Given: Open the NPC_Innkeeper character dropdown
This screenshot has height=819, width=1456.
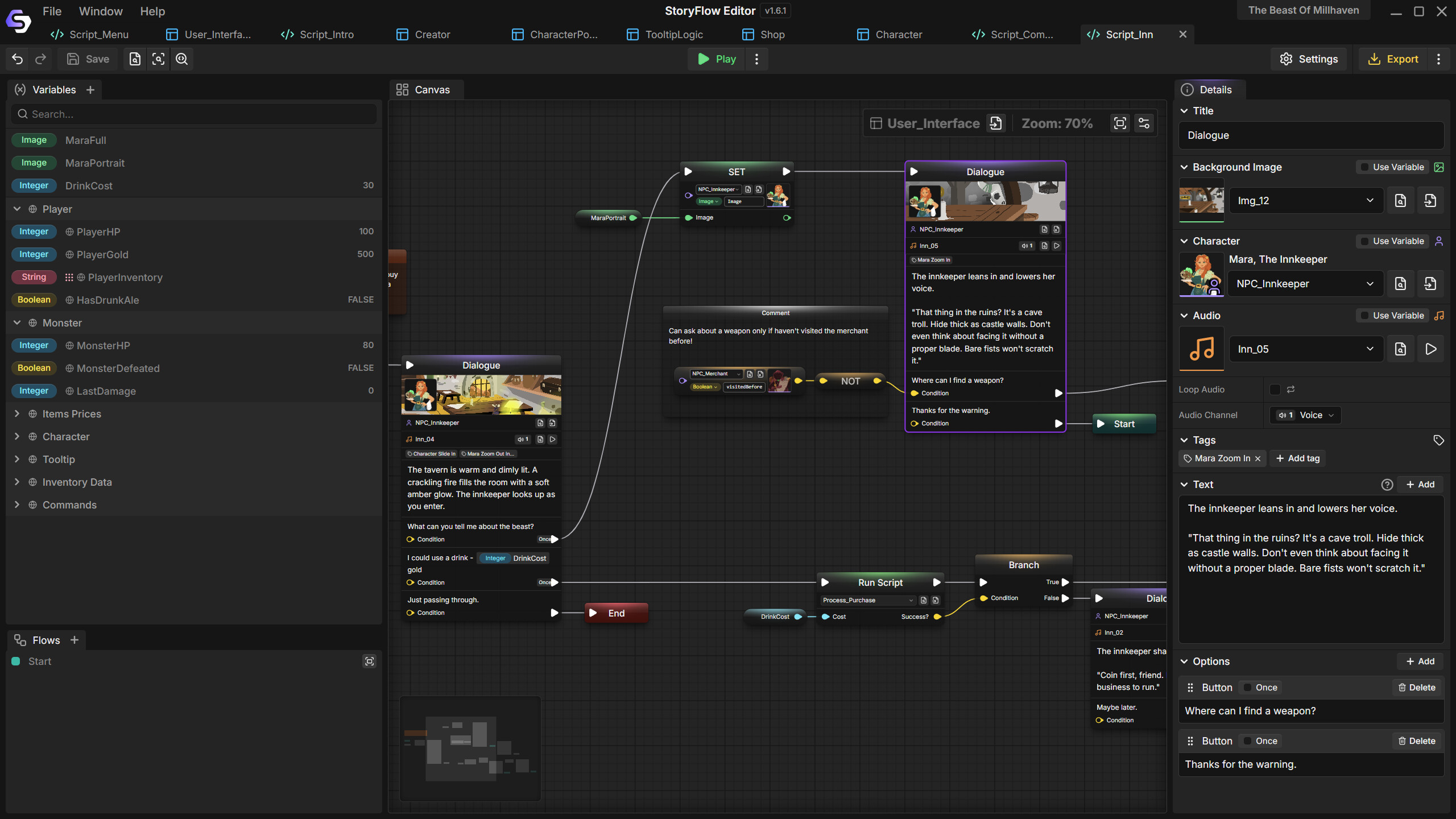Looking at the screenshot, I should (1306, 284).
